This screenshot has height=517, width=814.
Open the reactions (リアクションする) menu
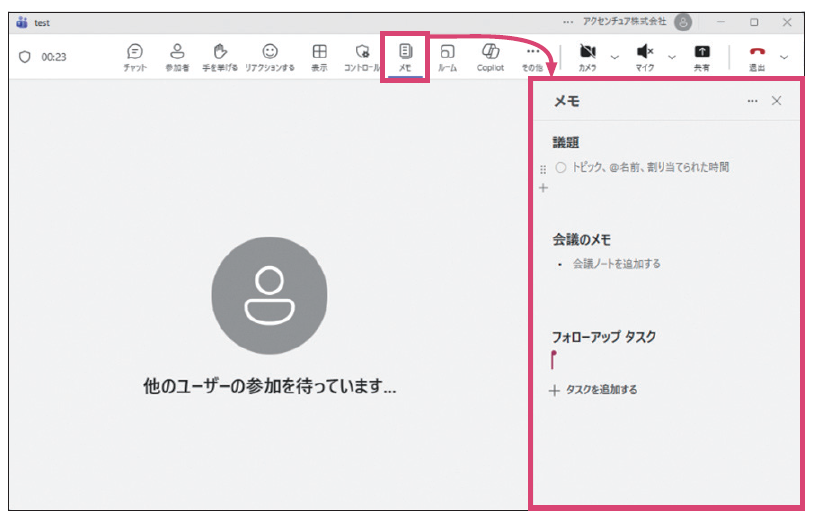pyautogui.click(x=270, y=57)
